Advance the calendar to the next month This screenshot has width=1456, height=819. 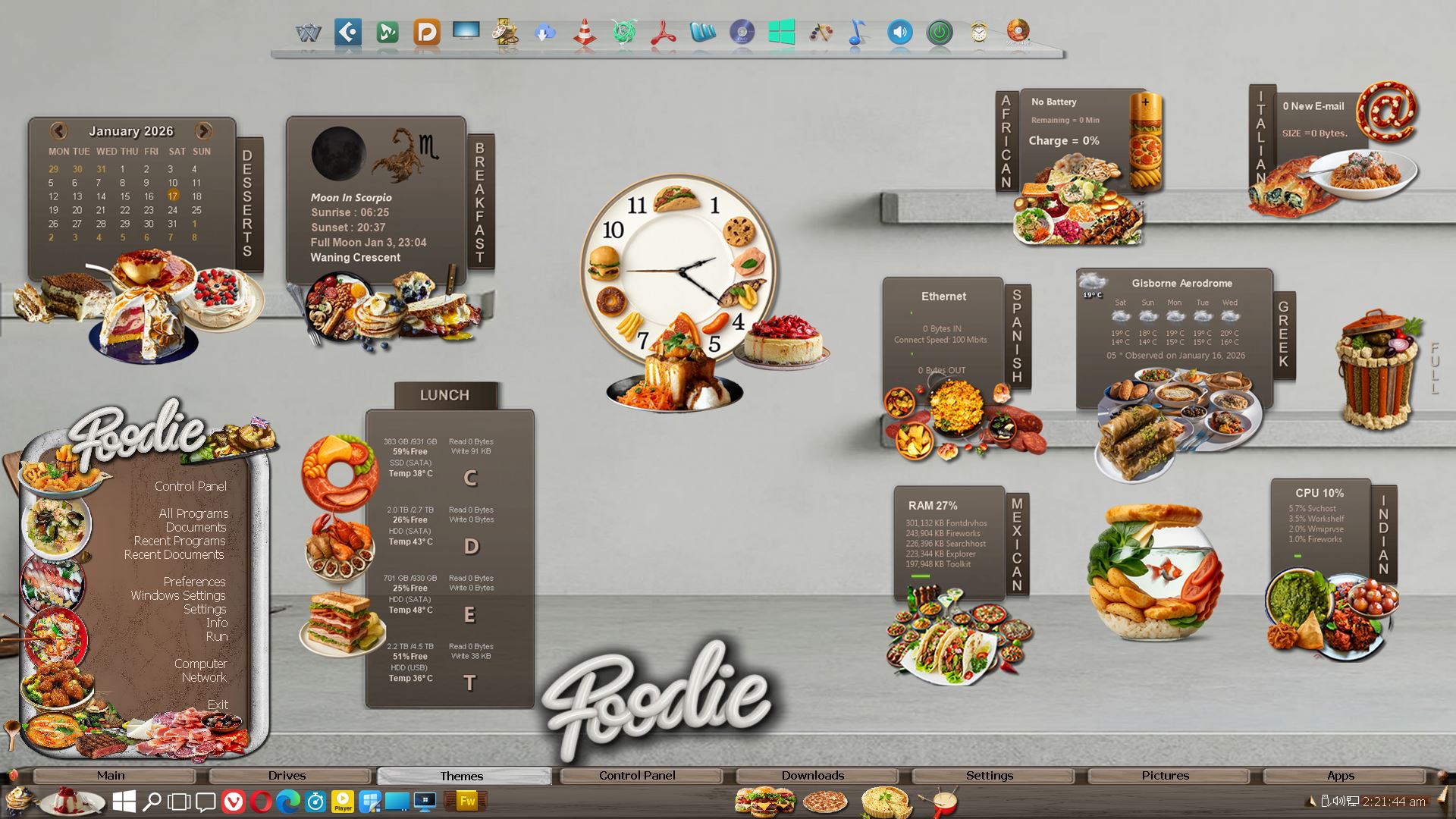[x=203, y=130]
